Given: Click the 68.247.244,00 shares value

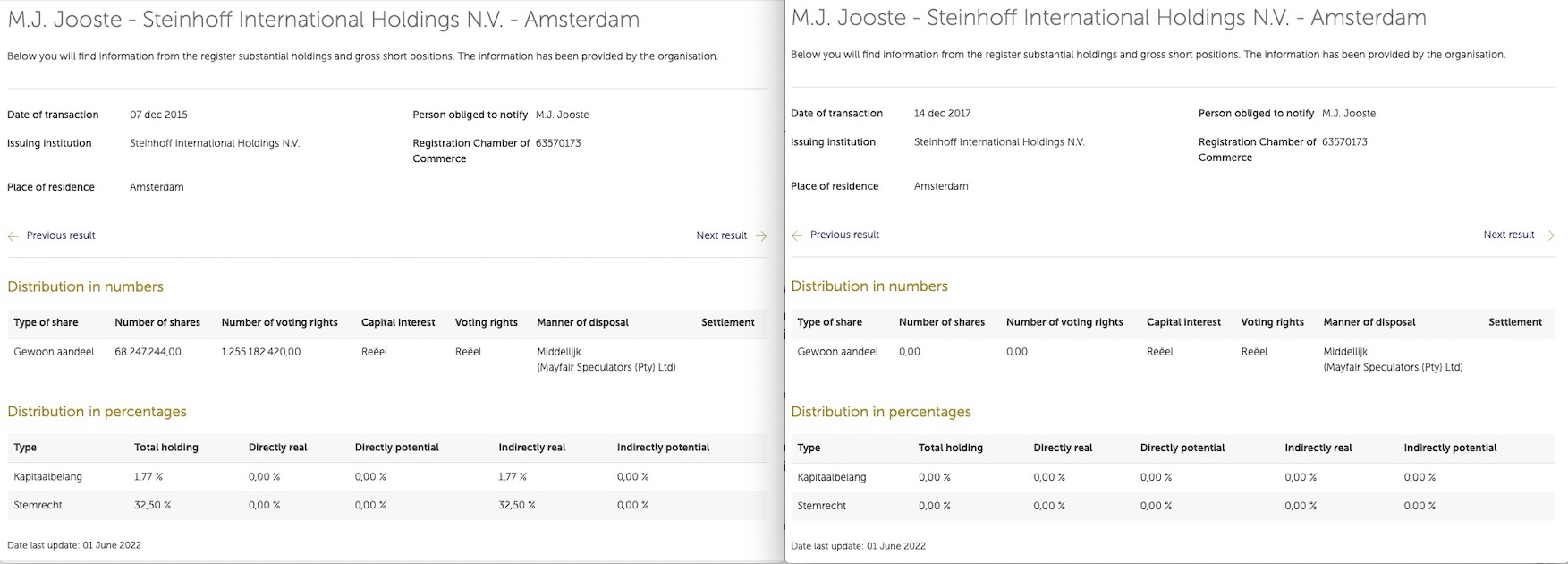Looking at the screenshot, I should [x=148, y=352].
